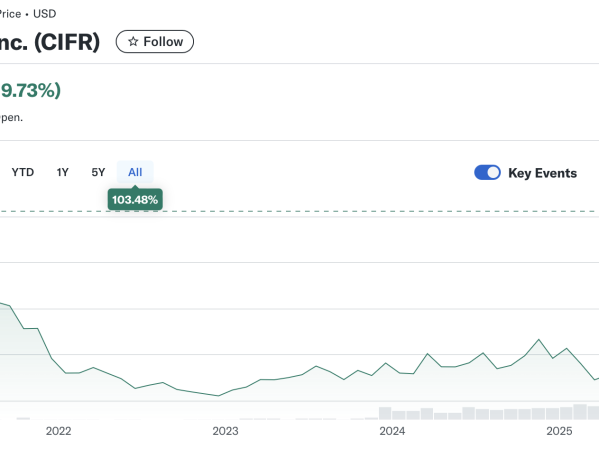Click the Key Events label text
The width and height of the screenshot is (599, 450).
[x=542, y=173]
